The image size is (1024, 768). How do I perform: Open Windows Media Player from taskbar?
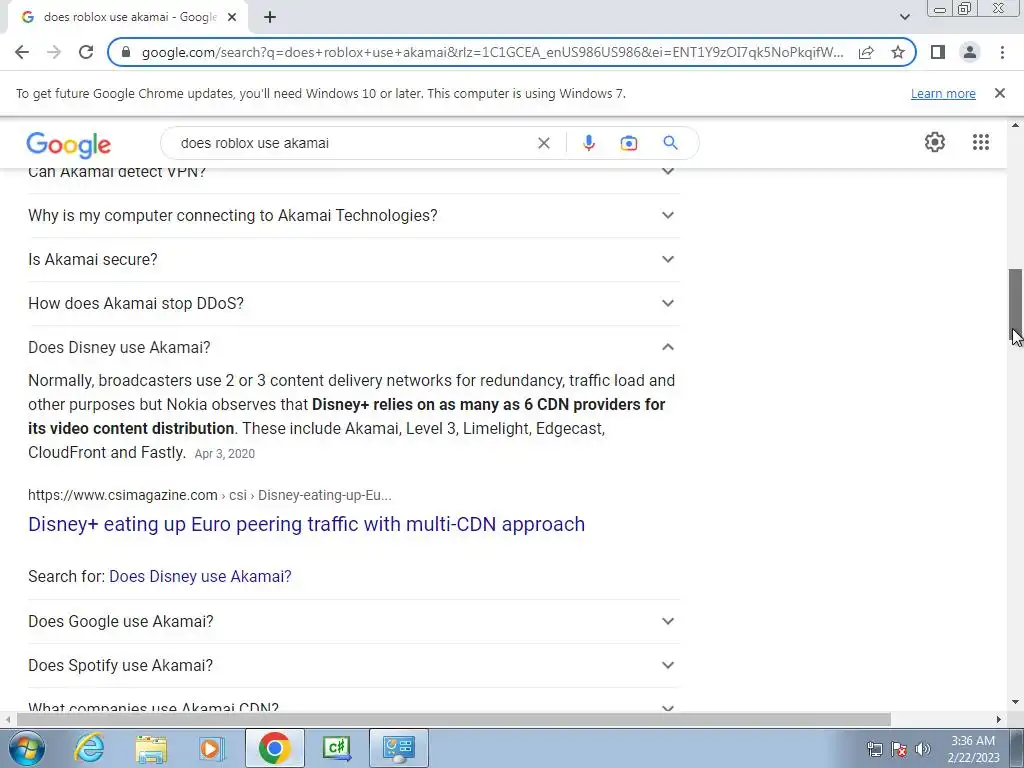click(x=212, y=748)
